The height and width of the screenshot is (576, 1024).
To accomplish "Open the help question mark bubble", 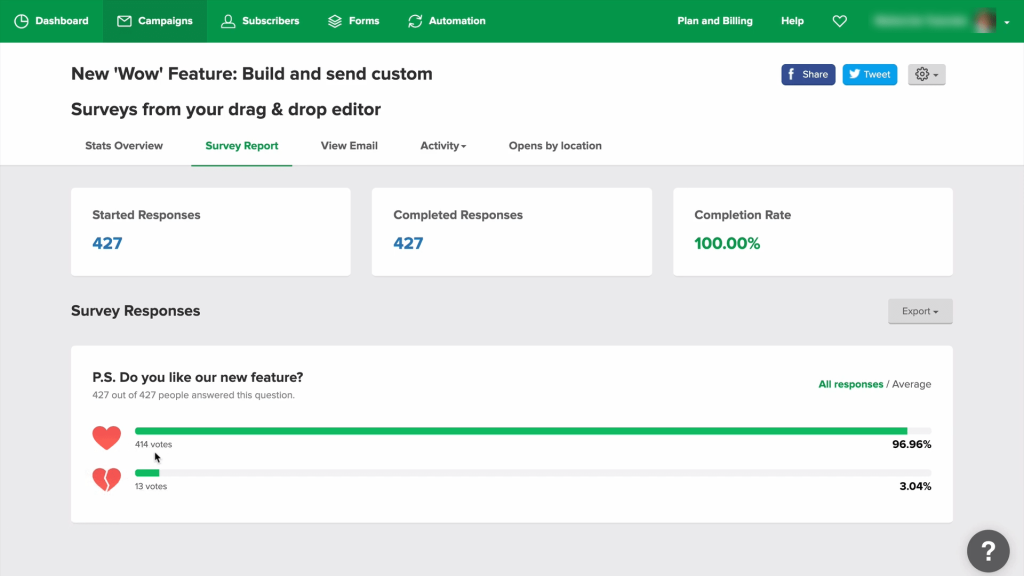I will point(987,550).
